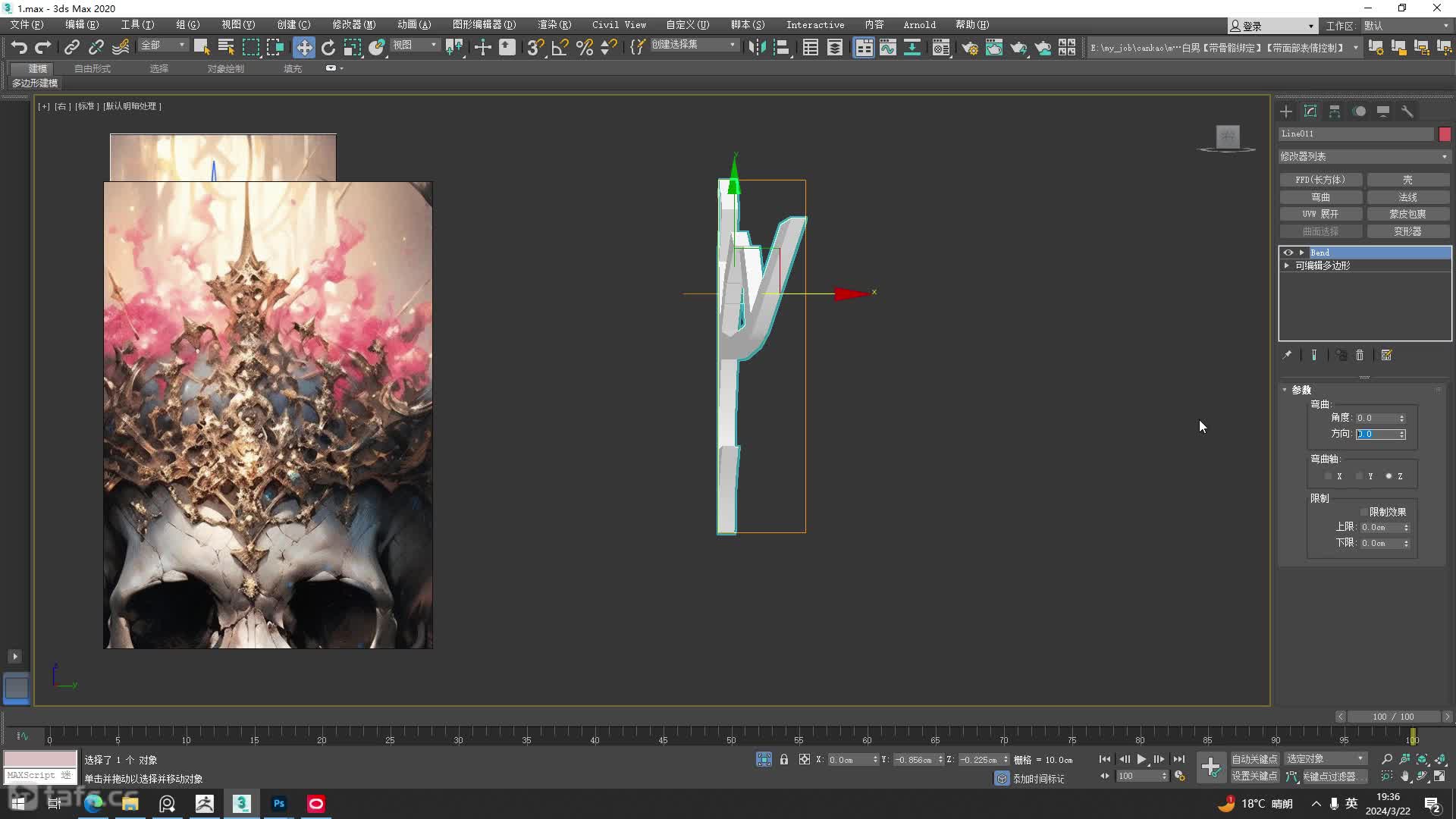The image size is (1456, 819).
Task: Open the Display panel tab icon
Action: point(1383,111)
